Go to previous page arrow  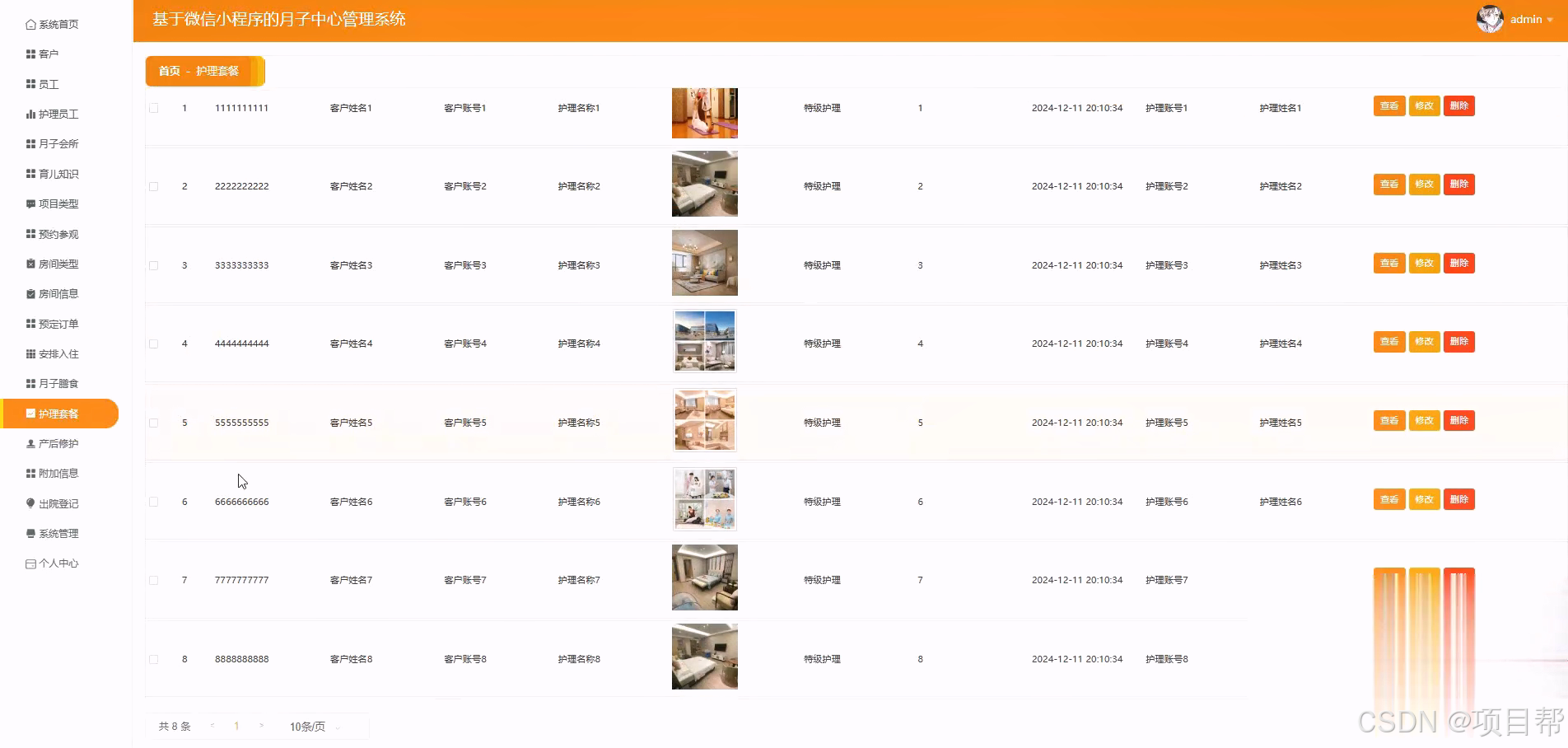tap(212, 726)
